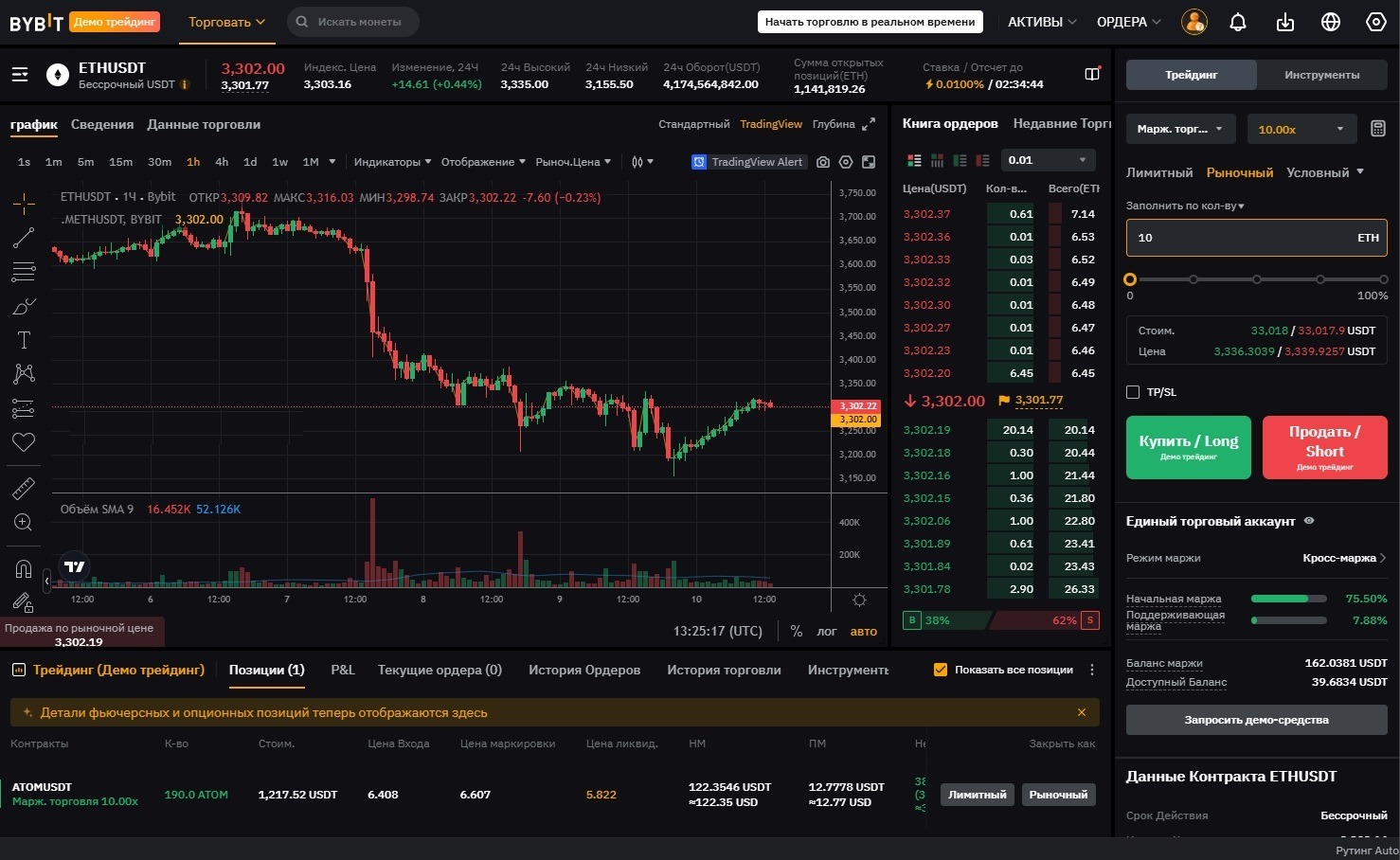Click the Купить / Long button
Screen dimensions: 1400x860
click(1189, 447)
